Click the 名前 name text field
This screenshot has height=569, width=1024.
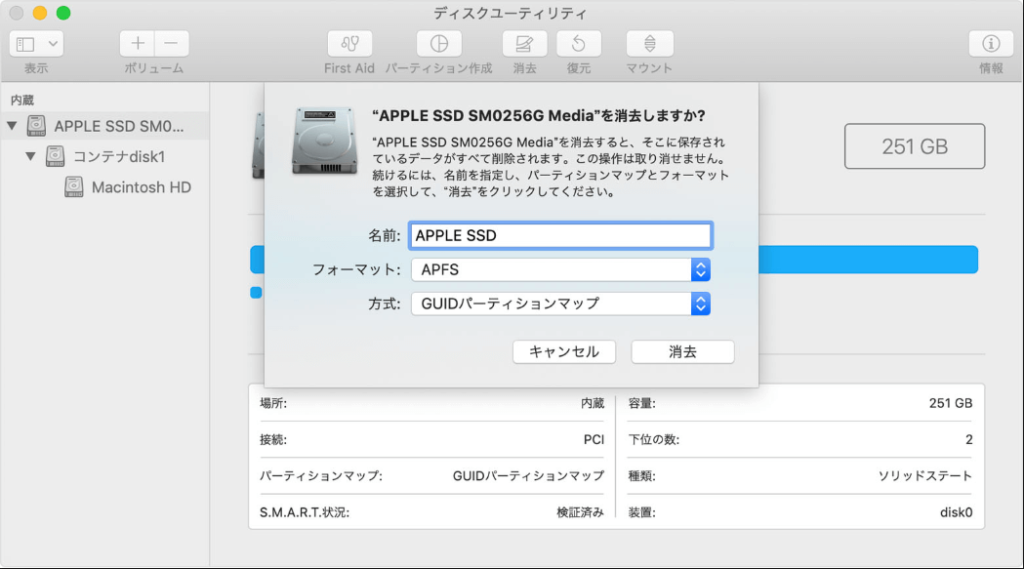click(561, 236)
